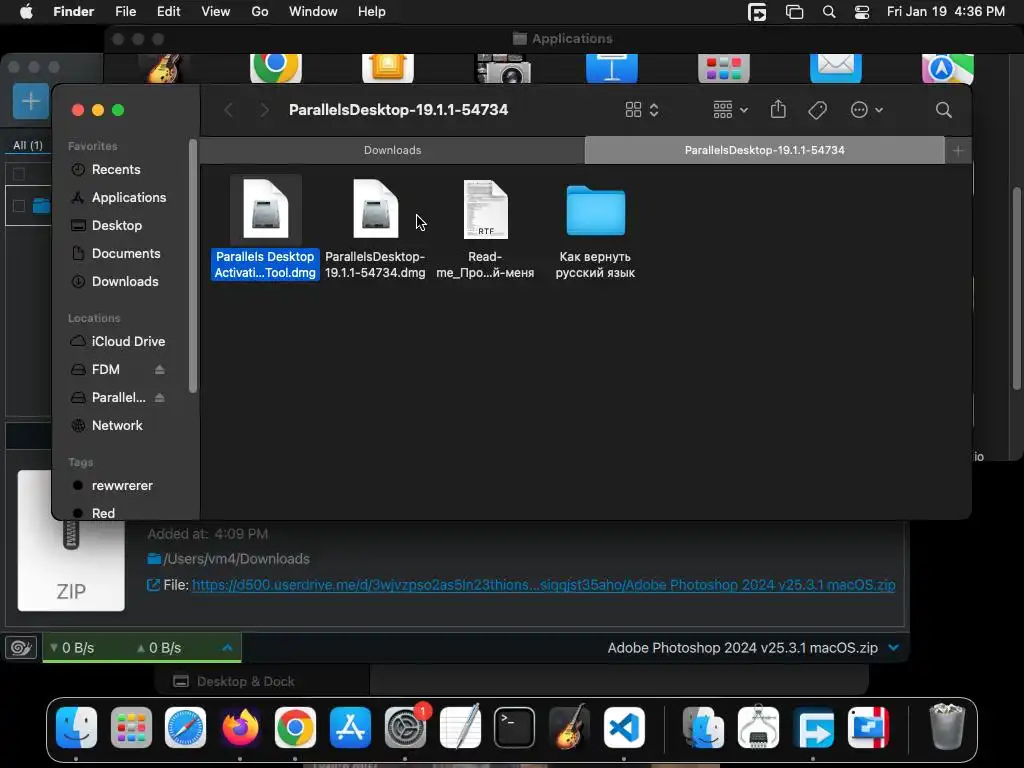Open the Action ellipsis menu

[x=866, y=110]
